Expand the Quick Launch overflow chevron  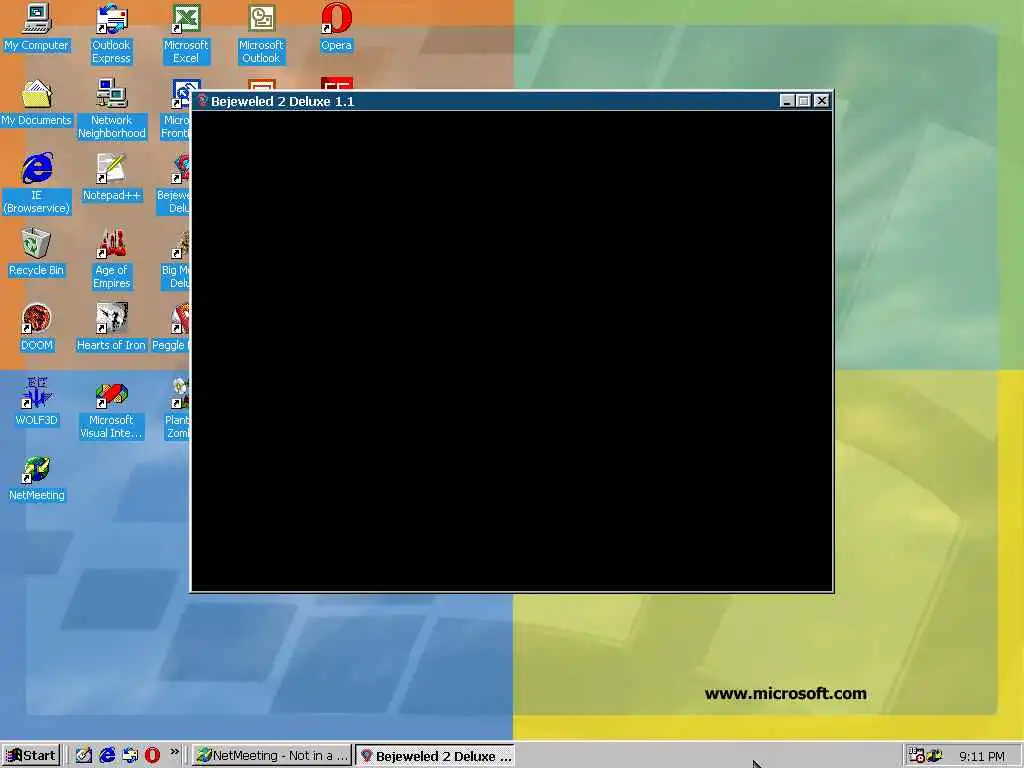174,752
